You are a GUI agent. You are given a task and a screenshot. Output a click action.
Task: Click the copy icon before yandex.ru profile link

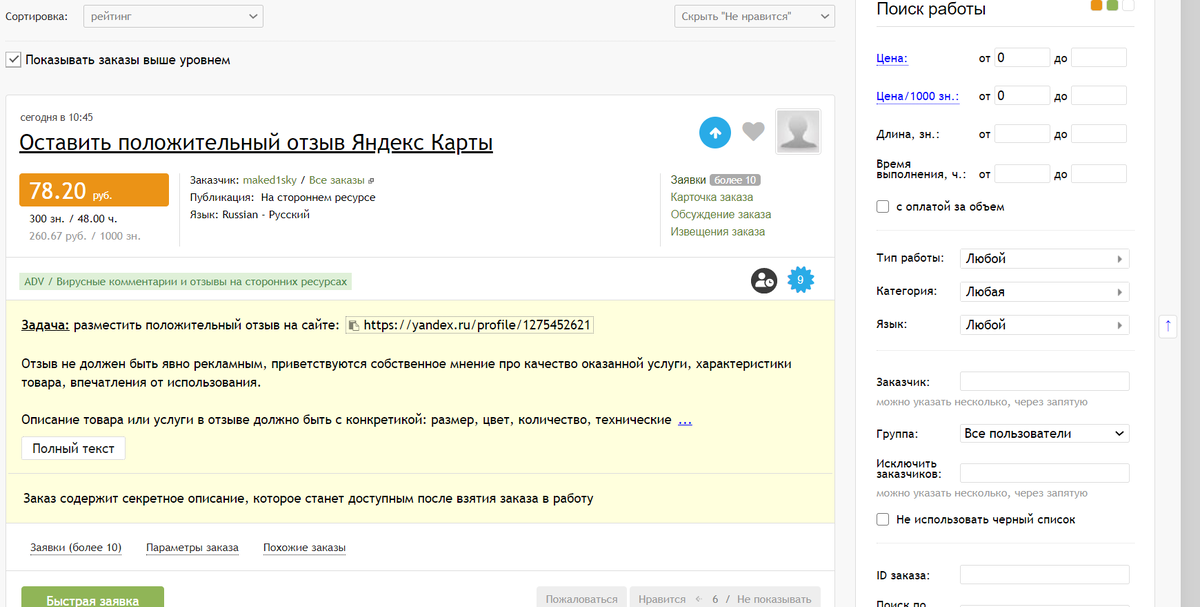[x=354, y=325]
